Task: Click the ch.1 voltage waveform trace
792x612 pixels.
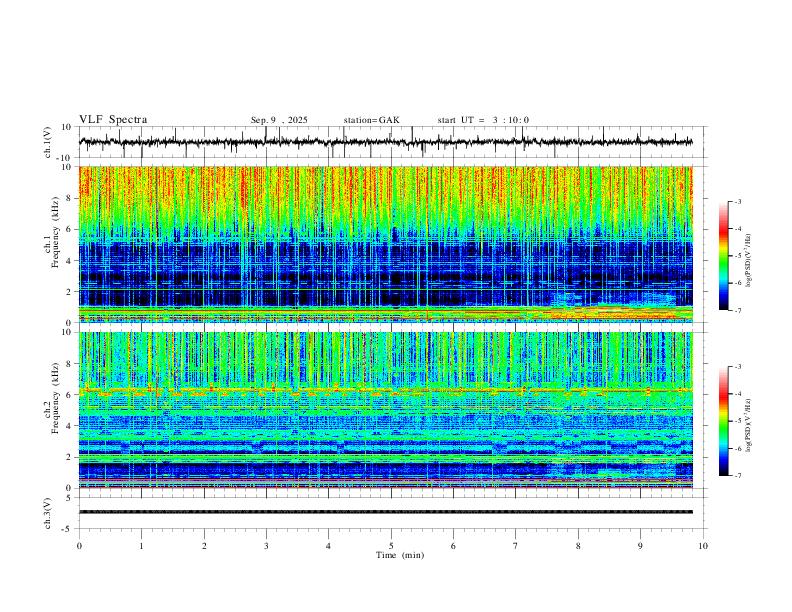Action: click(385, 142)
